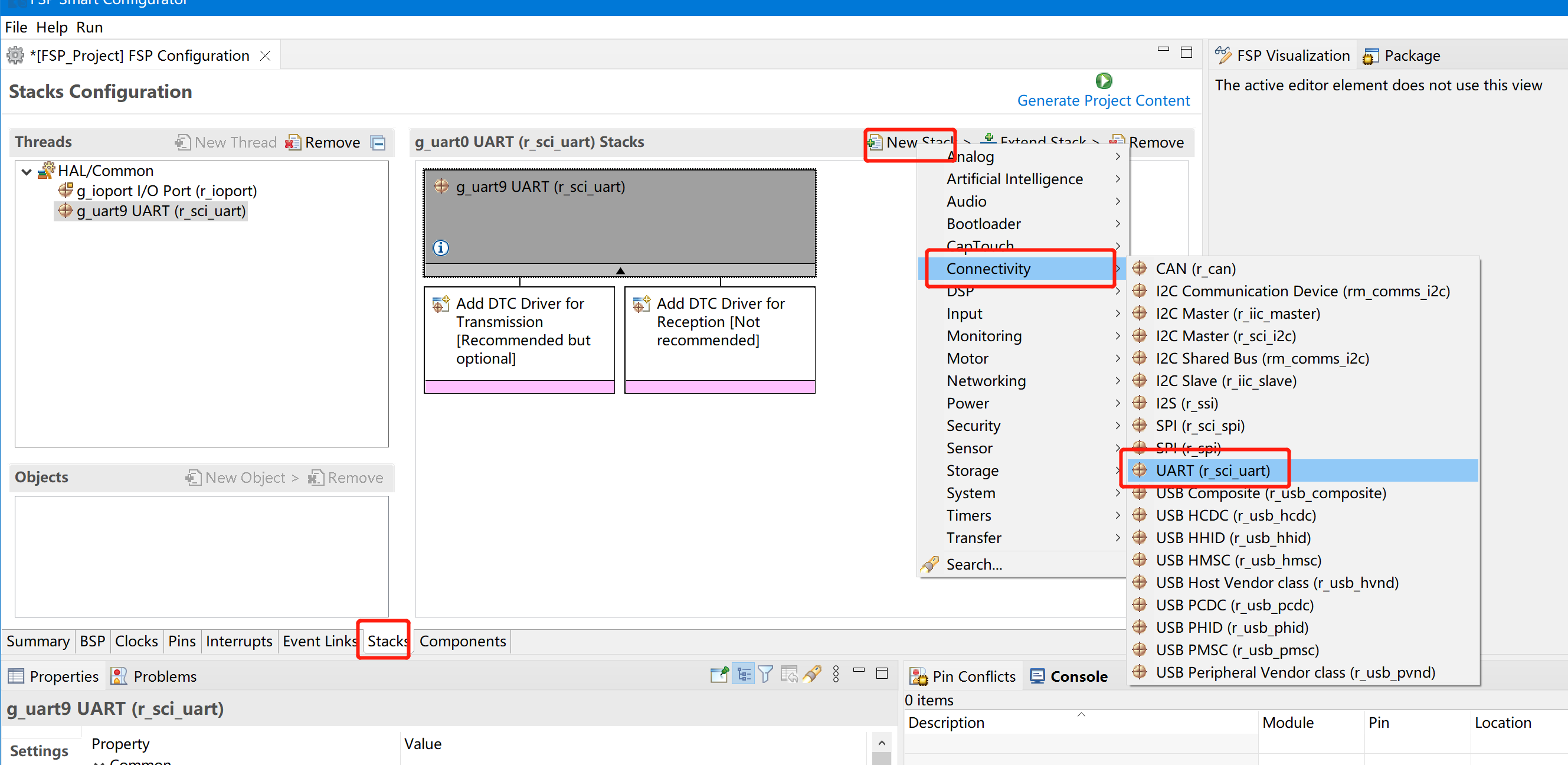Viewport: 1568px width, 765px height.
Task: Maximize the FSP Configuration editor pane
Action: [x=1186, y=53]
